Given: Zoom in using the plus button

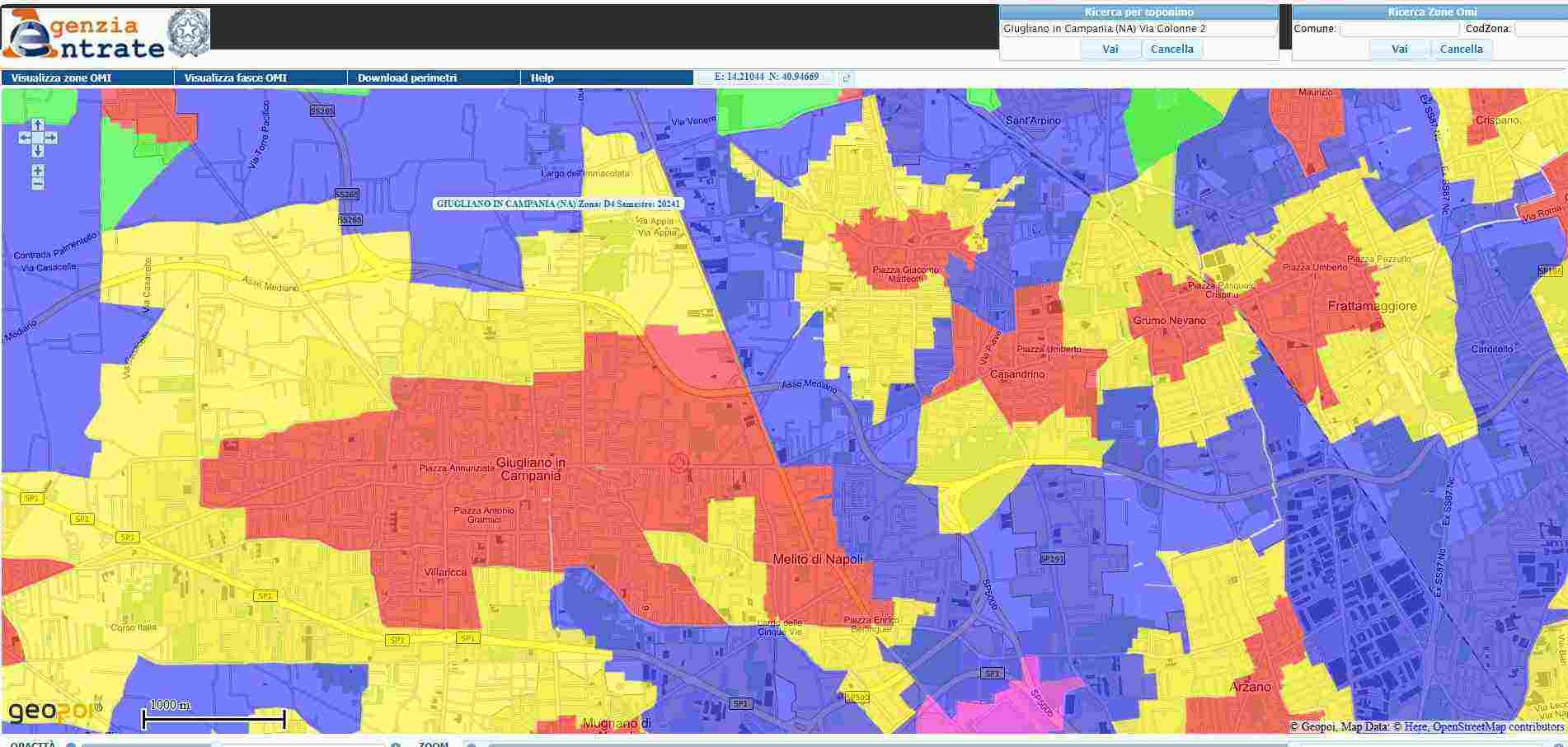Looking at the screenshot, I should (38, 171).
